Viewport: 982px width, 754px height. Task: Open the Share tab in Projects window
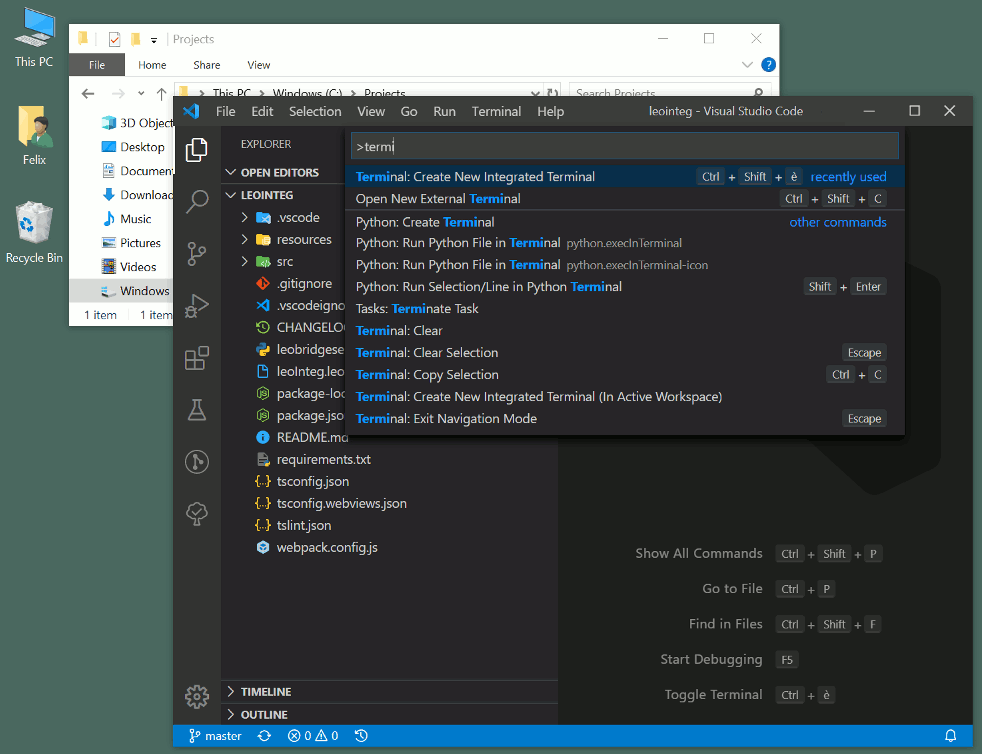(x=207, y=65)
